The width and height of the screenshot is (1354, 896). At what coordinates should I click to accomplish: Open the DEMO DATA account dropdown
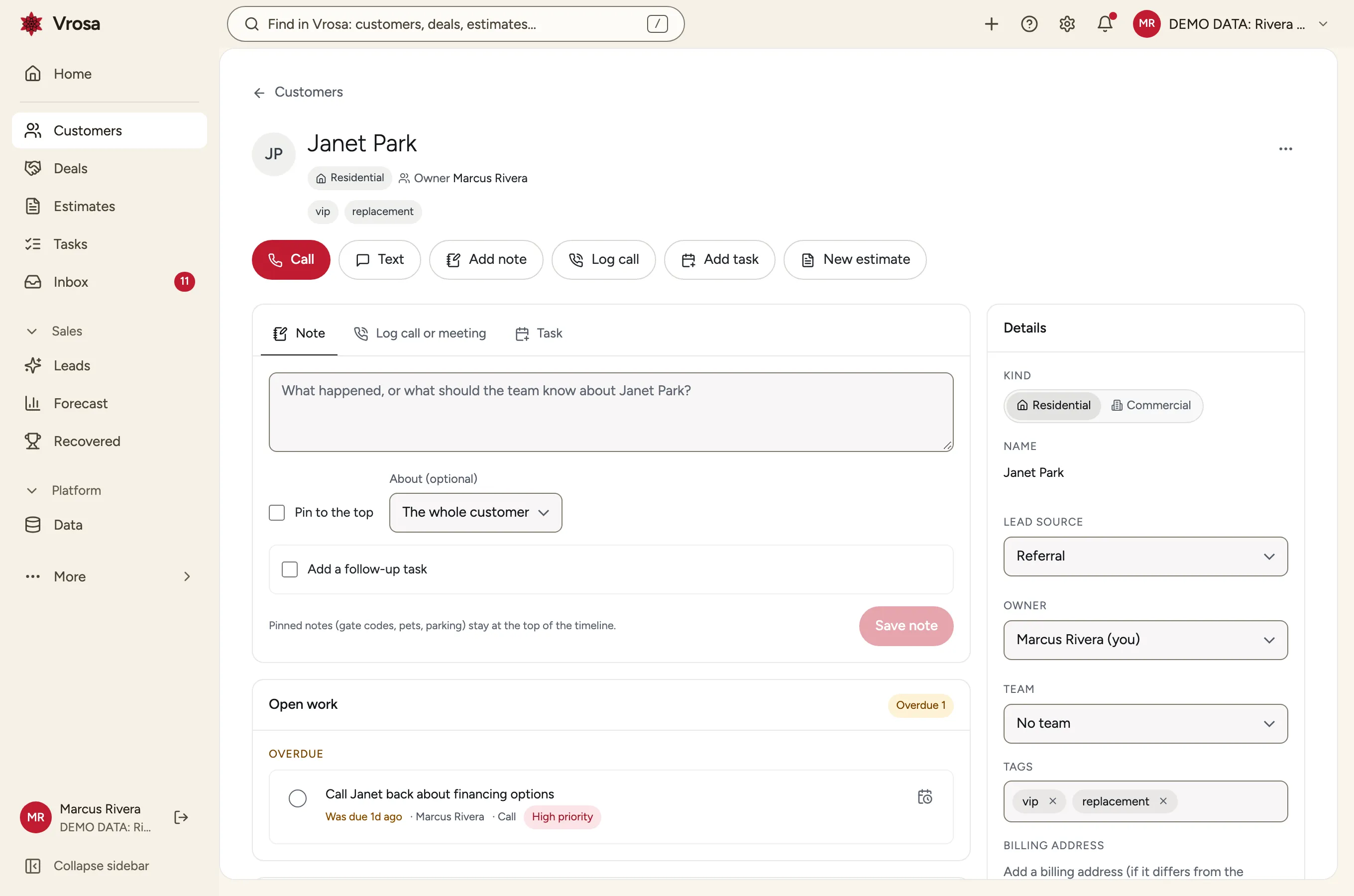[1232, 24]
